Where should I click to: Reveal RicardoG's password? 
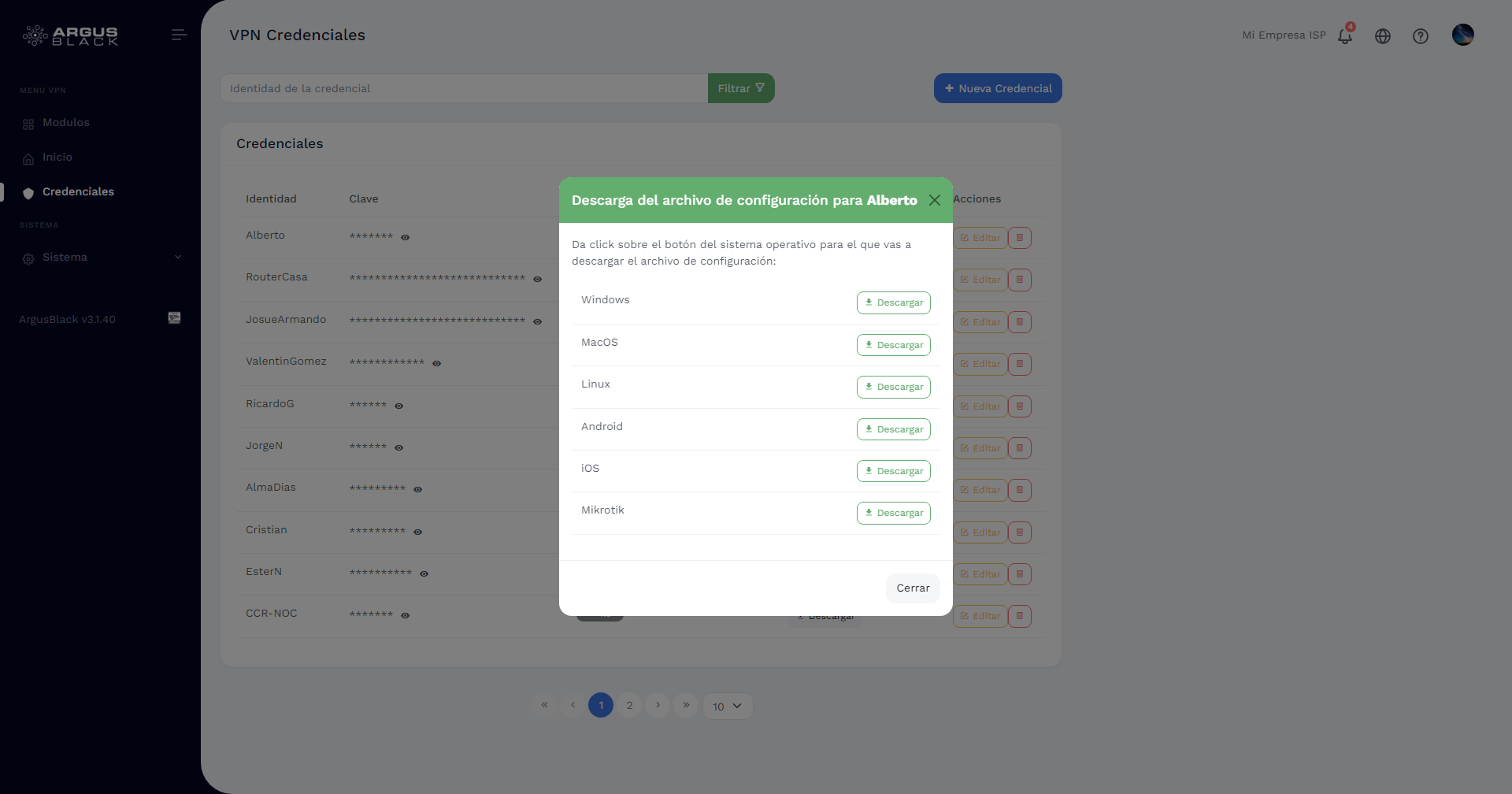click(398, 406)
